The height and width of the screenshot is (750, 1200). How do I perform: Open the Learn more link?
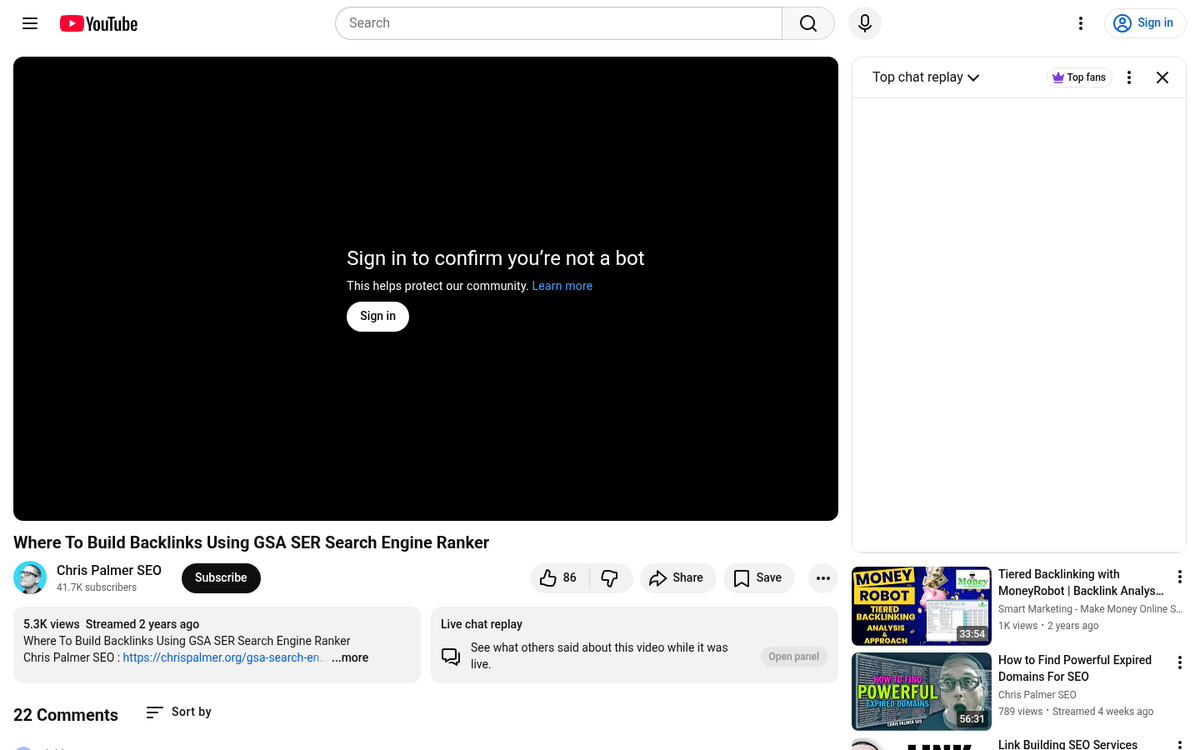coord(562,286)
